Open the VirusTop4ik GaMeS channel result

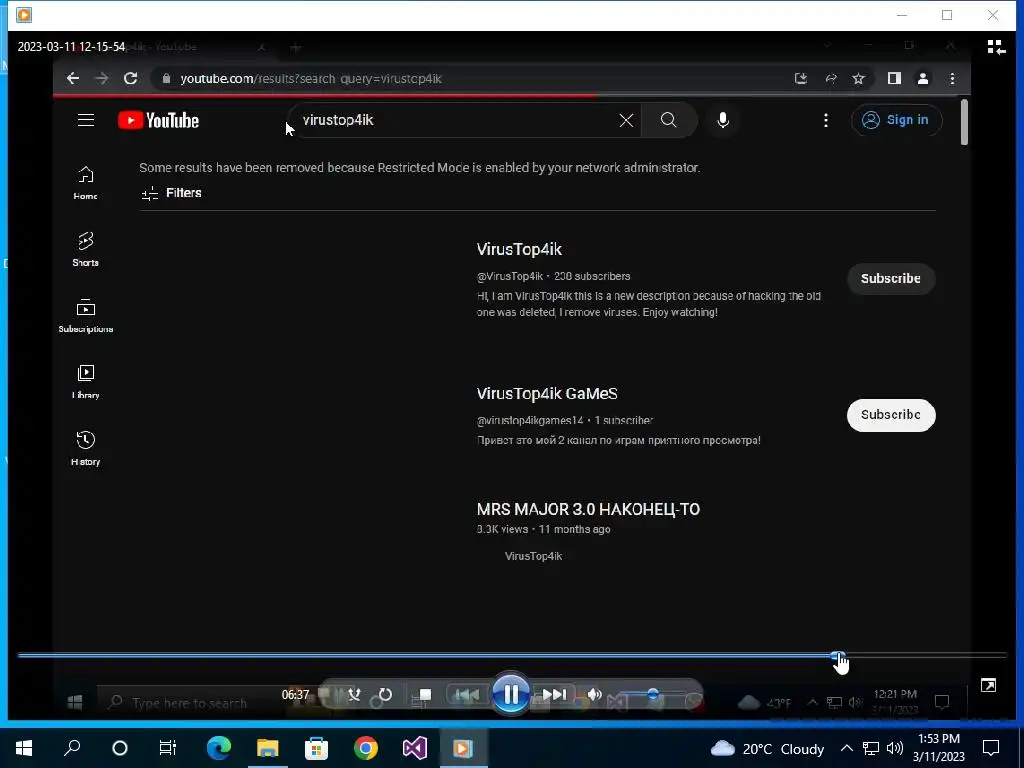point(547,394)
